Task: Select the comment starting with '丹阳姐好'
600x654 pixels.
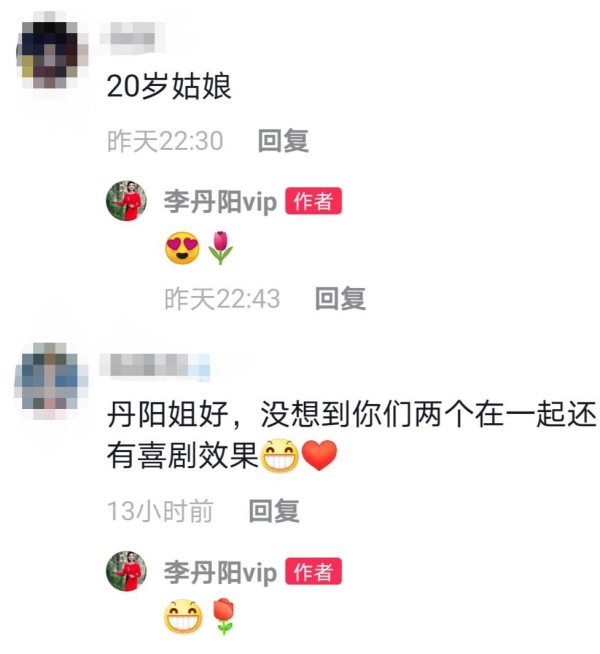Action: pyautogui.click(x=351, y=435)
